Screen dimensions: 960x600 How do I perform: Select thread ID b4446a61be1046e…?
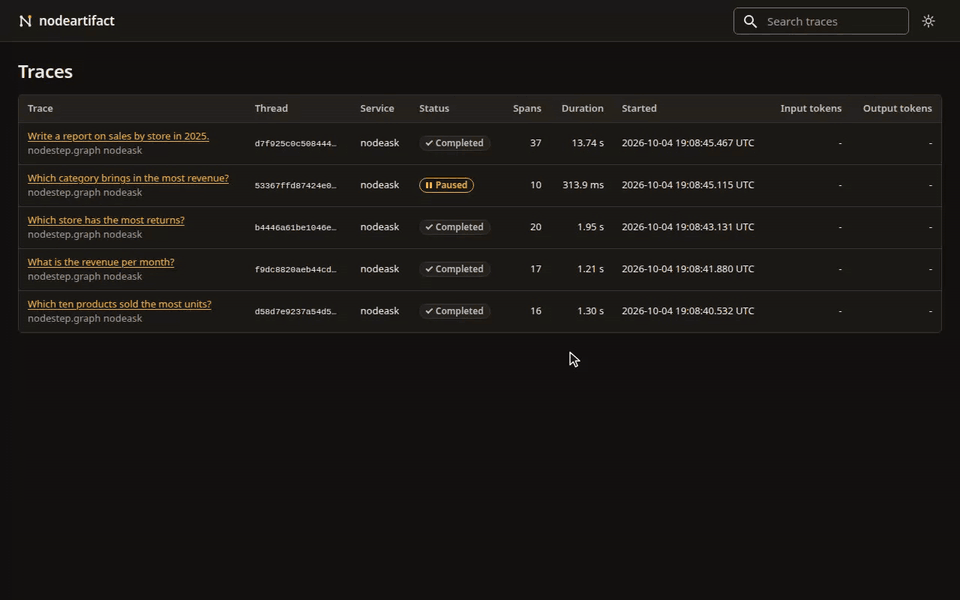[x=296, y=227]
